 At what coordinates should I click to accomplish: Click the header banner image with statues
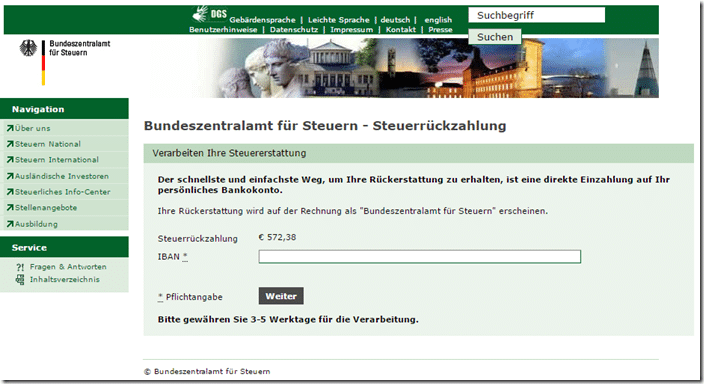tap(404, 67)
